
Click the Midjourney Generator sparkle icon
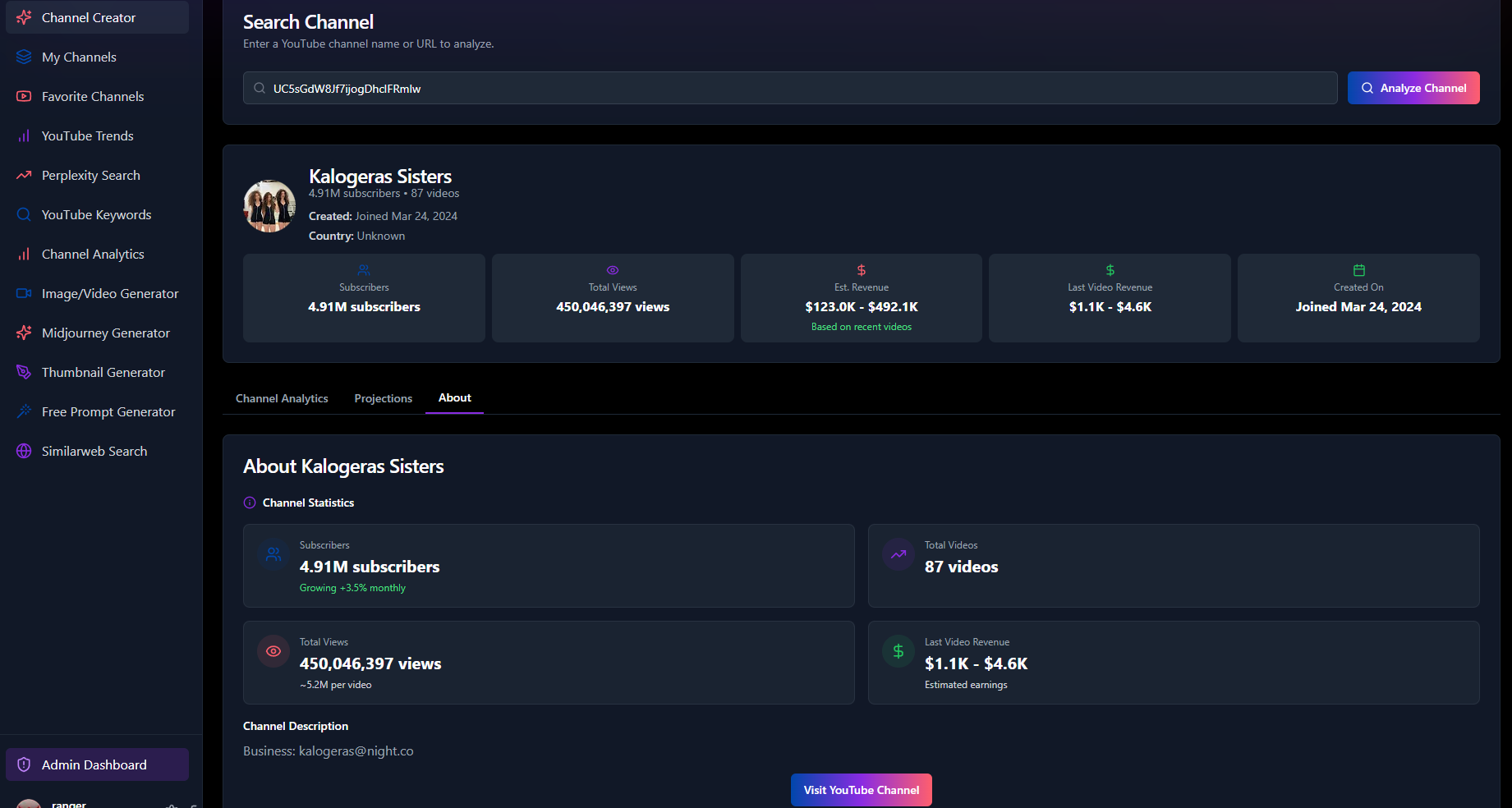tap(24, 333)
